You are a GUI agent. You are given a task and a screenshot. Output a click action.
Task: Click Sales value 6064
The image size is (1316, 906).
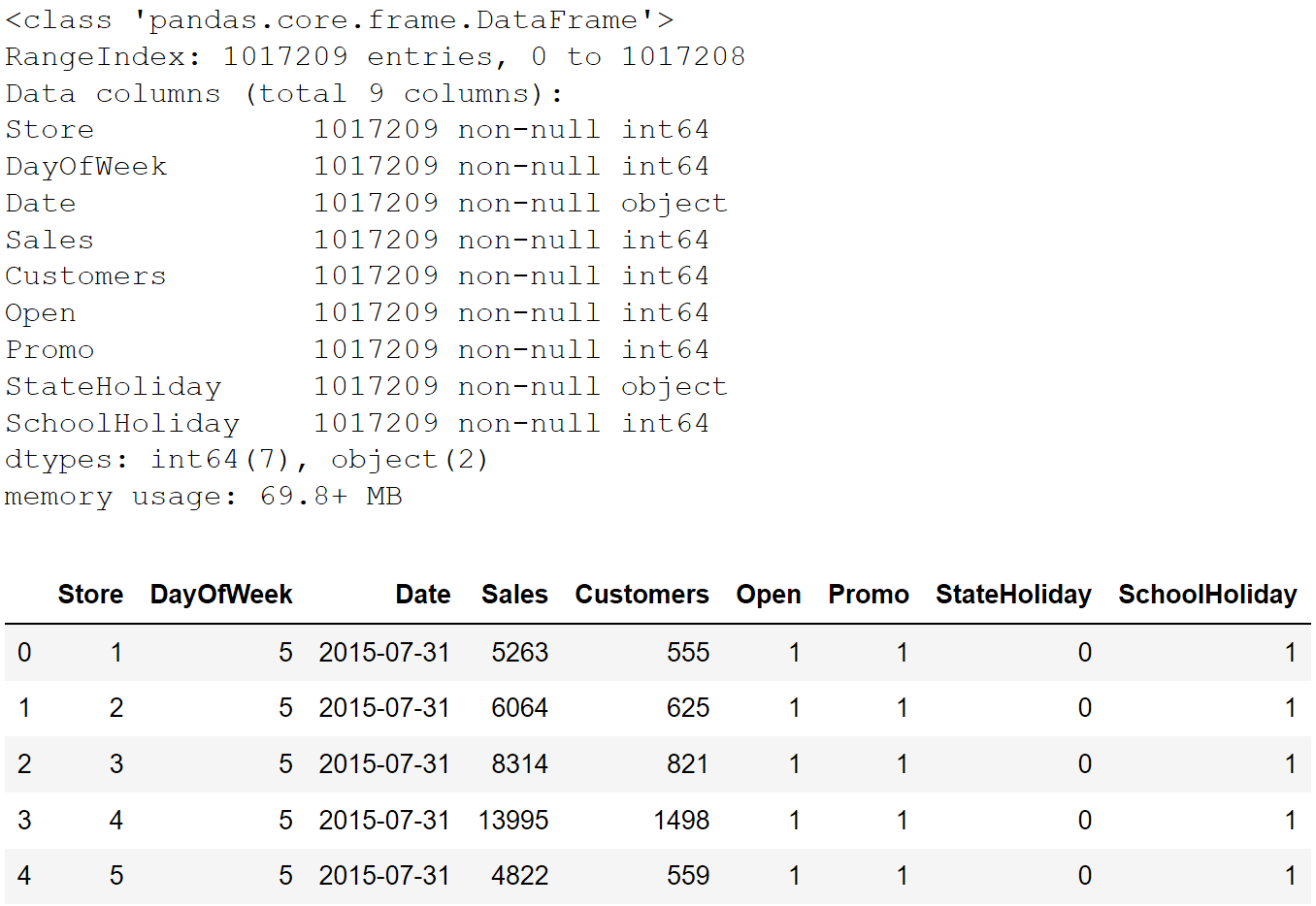pyautogui.click(x=519, y=708)
